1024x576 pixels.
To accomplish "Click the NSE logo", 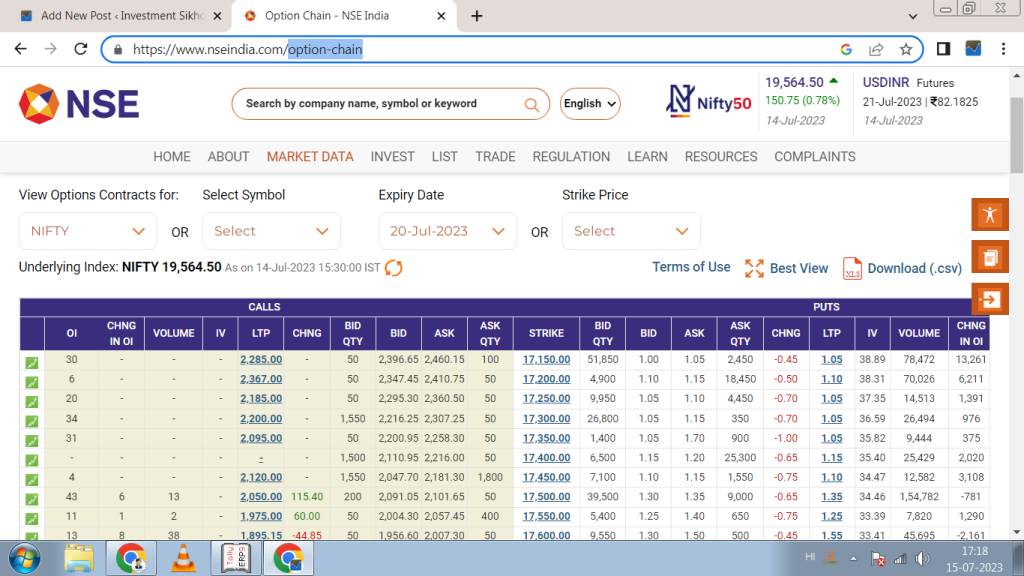I will (79, 104).
